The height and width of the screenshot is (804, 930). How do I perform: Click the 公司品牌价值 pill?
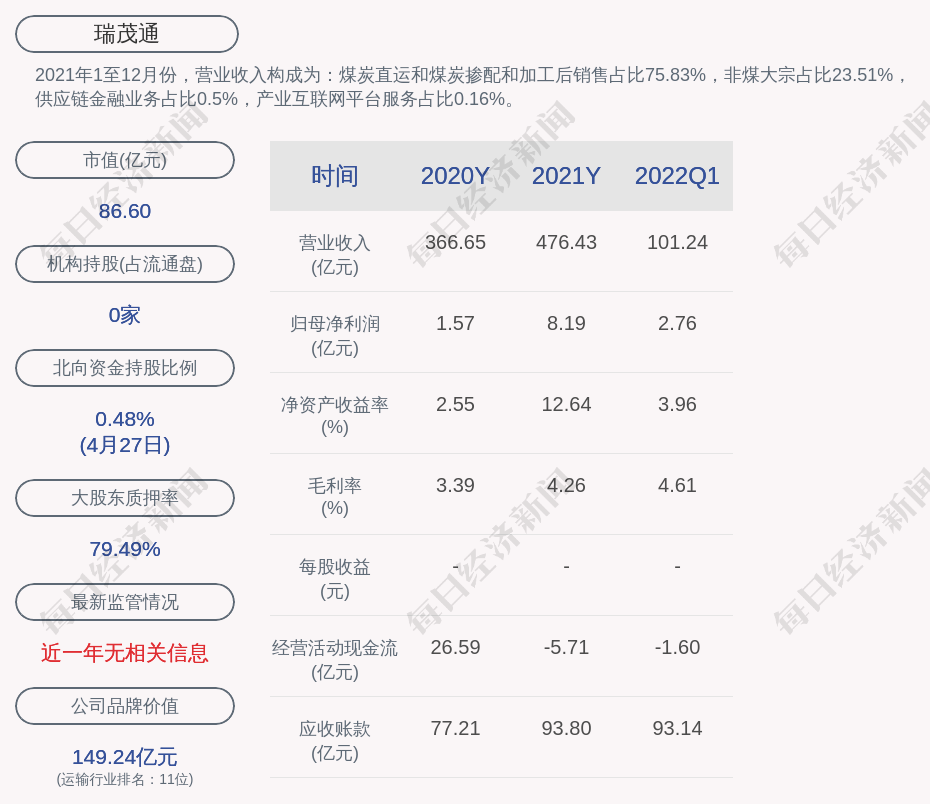click(x=125, y=706)
